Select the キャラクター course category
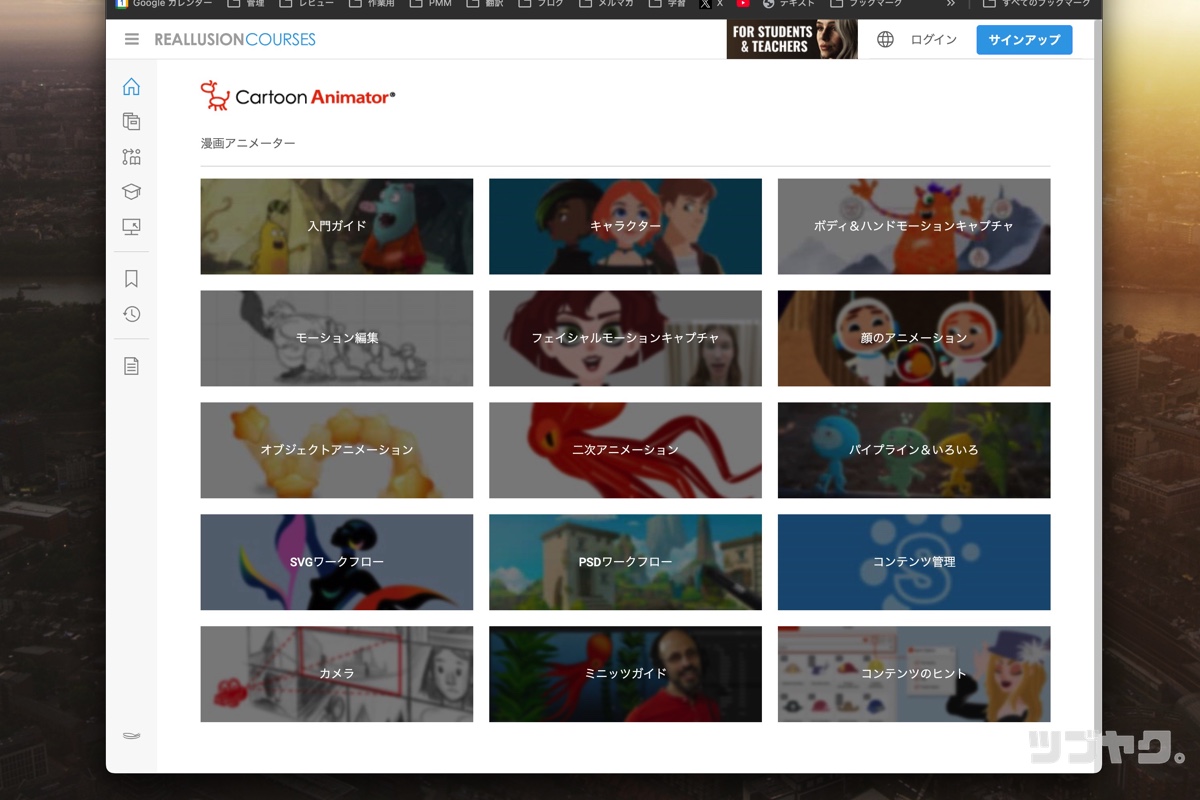This screenshot has width=1200, height=800. pyautogui.click(x=625, y=226)
